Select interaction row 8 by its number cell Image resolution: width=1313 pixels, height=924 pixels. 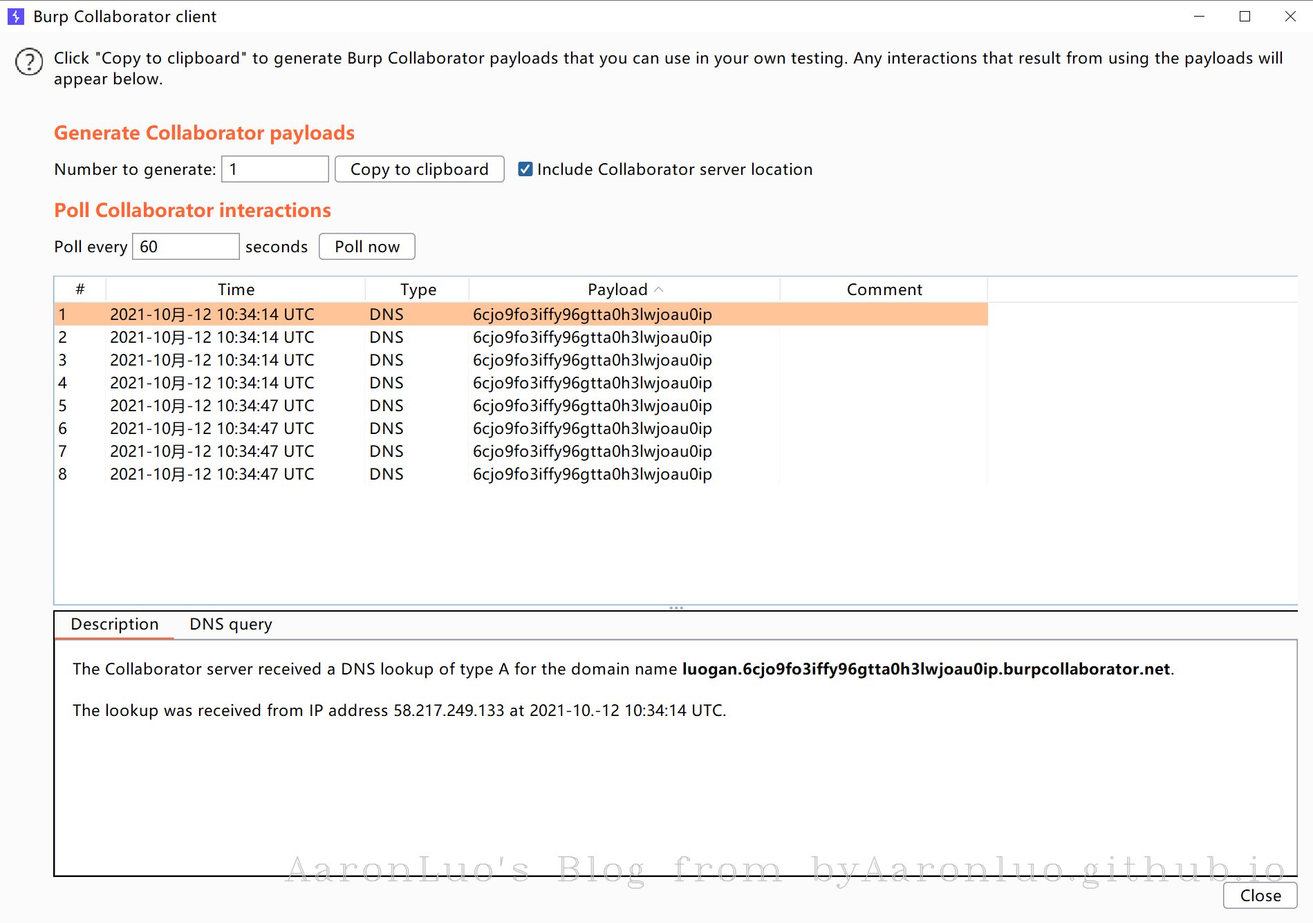click(80, 474)
